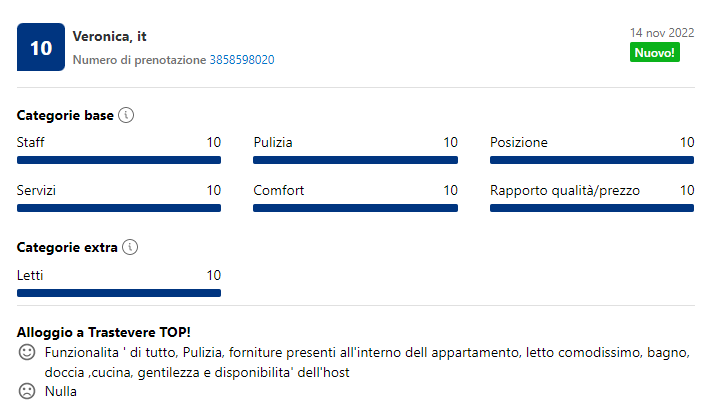Viewport: 713px width, 409px height.
Task: Open booking number 3858598020 link
Action: click(242, 60)
